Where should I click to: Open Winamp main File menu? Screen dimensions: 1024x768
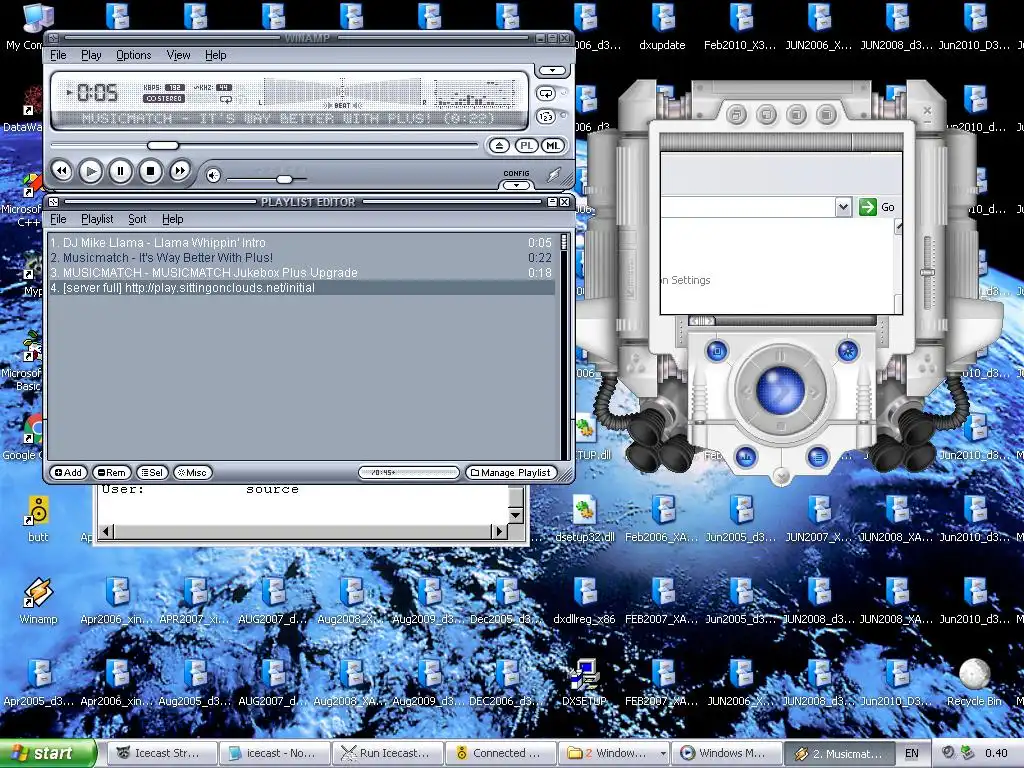pos(58,55)
